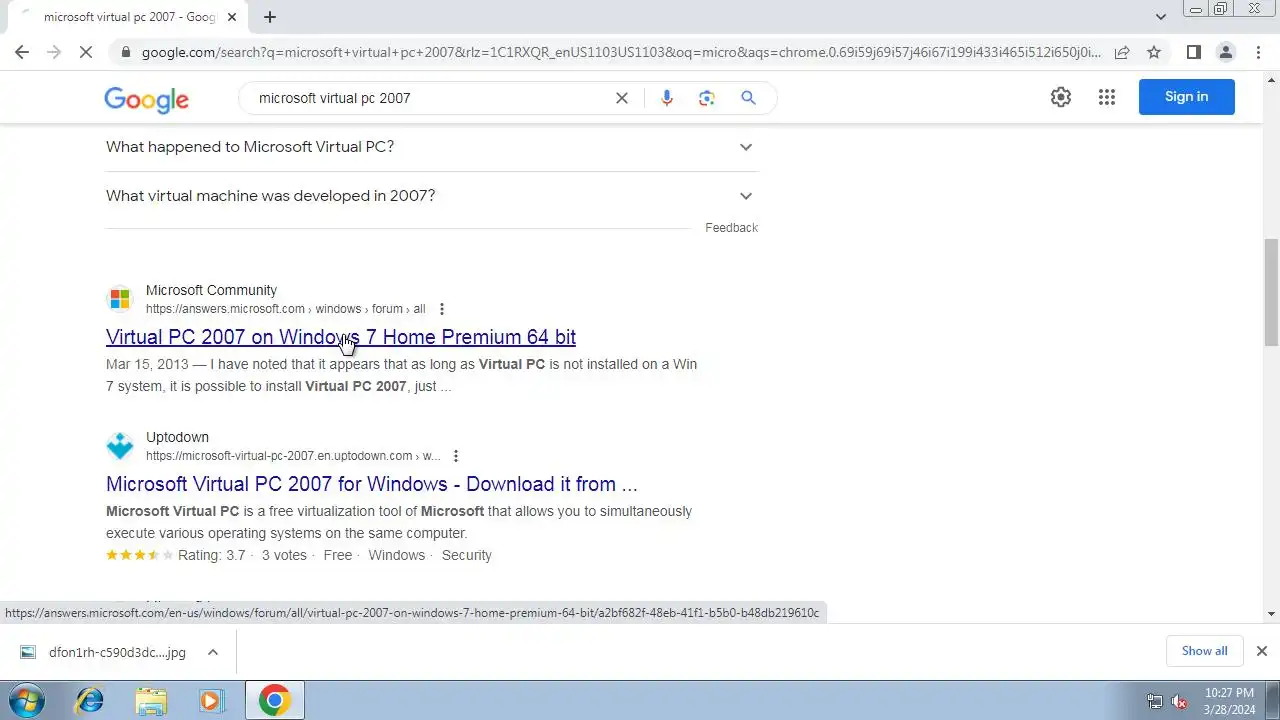Screen dimensions: 1280x720
Task: Go back with the browser back arrow
Action: pos(22,52)
